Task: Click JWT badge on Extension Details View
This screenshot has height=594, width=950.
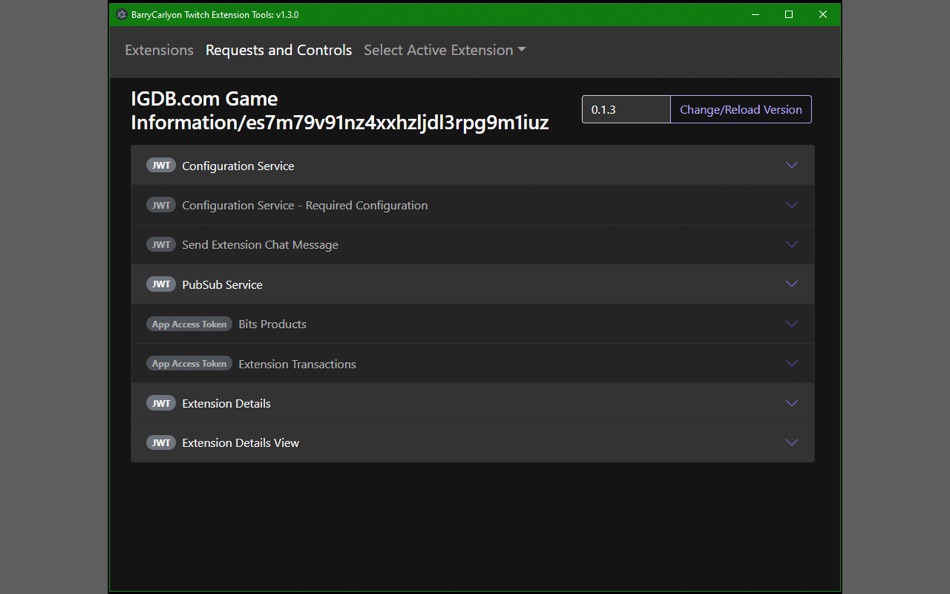Action: point(161,442)
